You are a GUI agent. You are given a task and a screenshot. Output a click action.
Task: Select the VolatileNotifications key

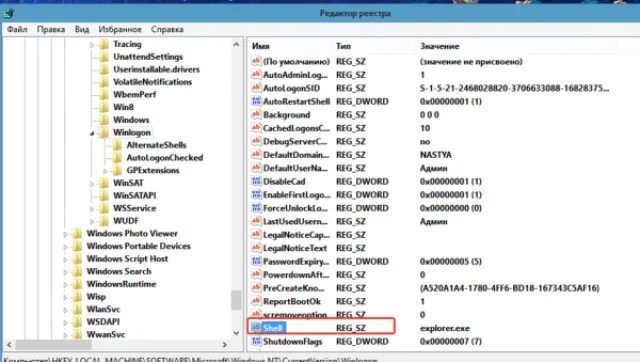coord(152,82)
